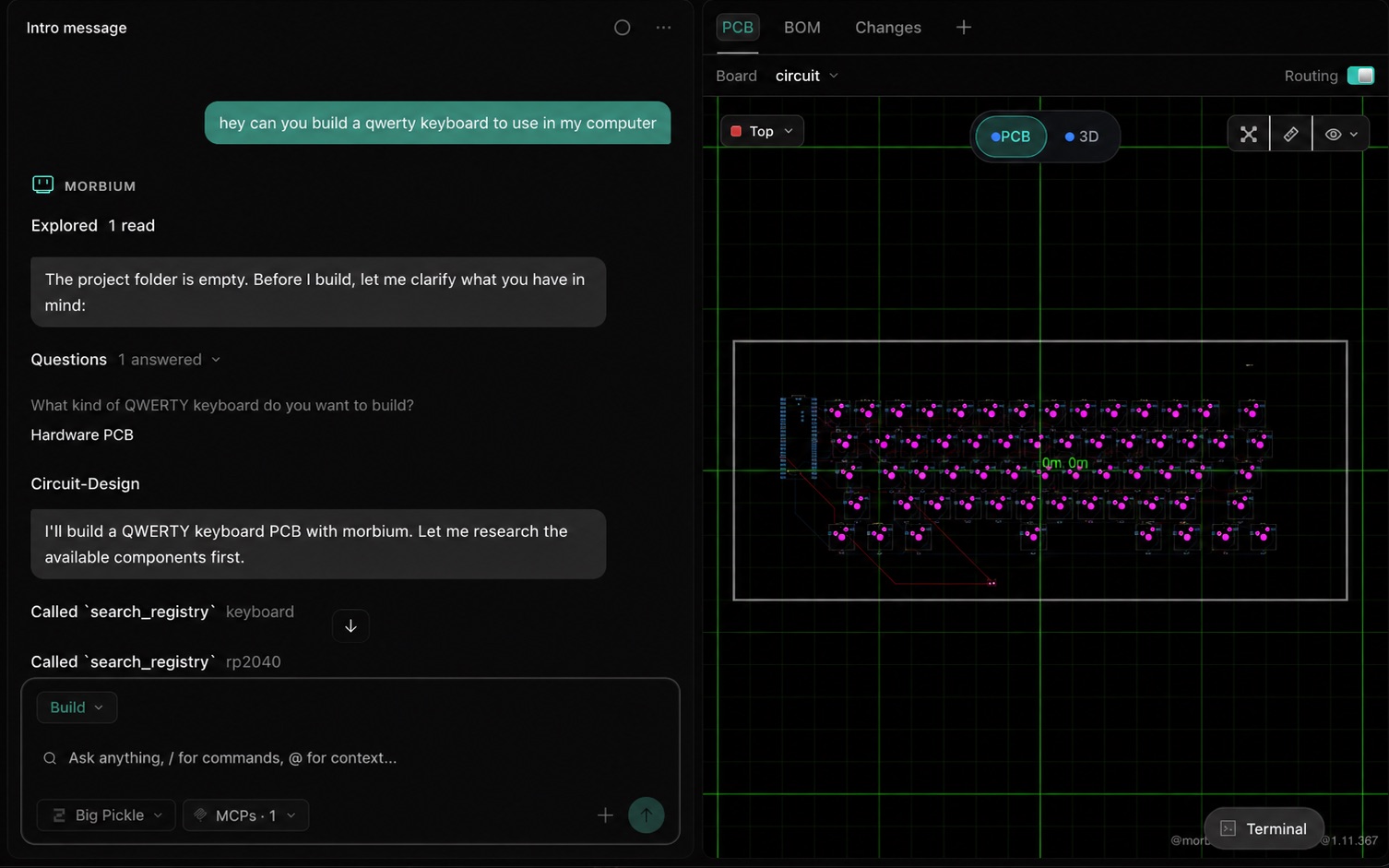Screen dimensions: 1389x868
Task: Switch to PCB view mode
Action: pyautogui.click(x=1011, y=137)
